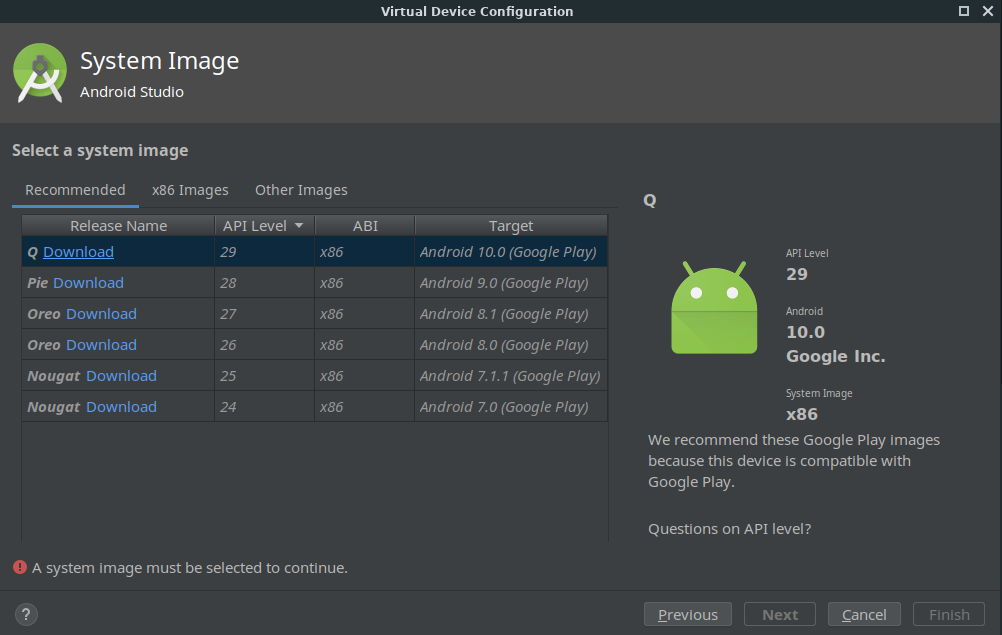This screenshot has height=635, width=1002.
Task: Download Nougat API 25 image
Action: click(x=121, y=376)
